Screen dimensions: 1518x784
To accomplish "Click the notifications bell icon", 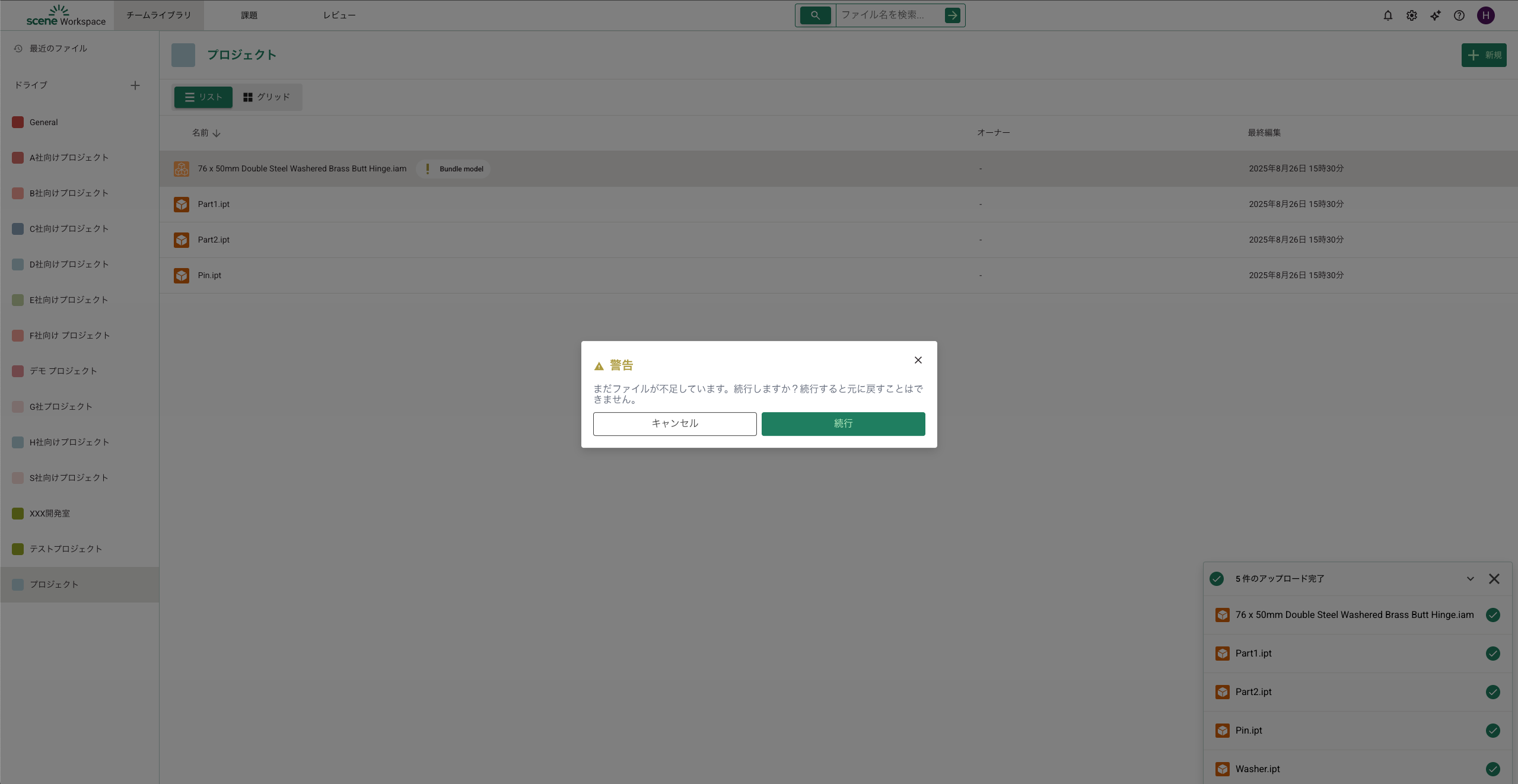I will 1387,15.
